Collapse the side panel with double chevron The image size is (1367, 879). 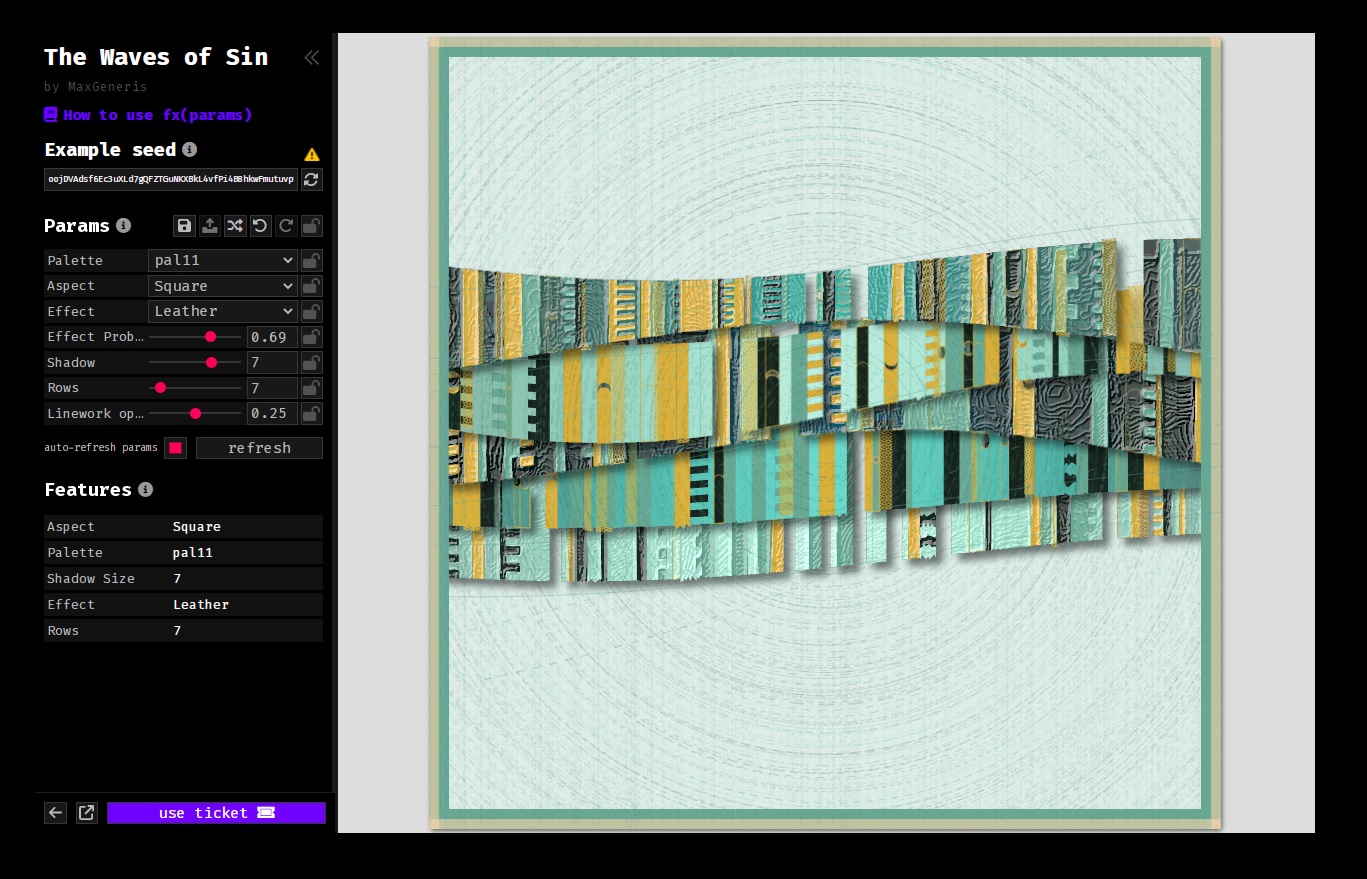pyautogui.click(x=311, y=58)
